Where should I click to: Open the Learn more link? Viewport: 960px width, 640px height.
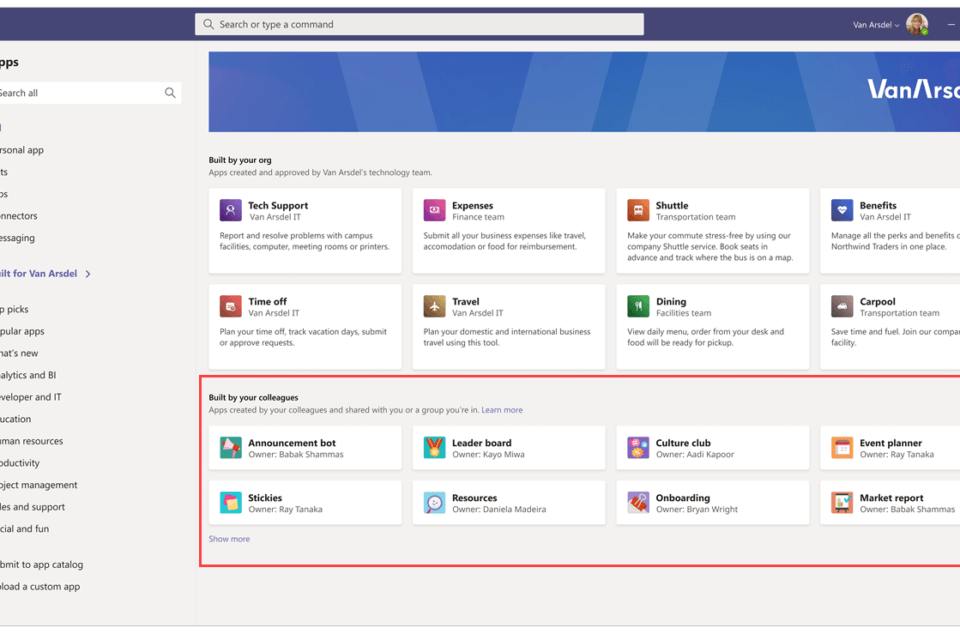pyautogui.click(x=502, y=410)
